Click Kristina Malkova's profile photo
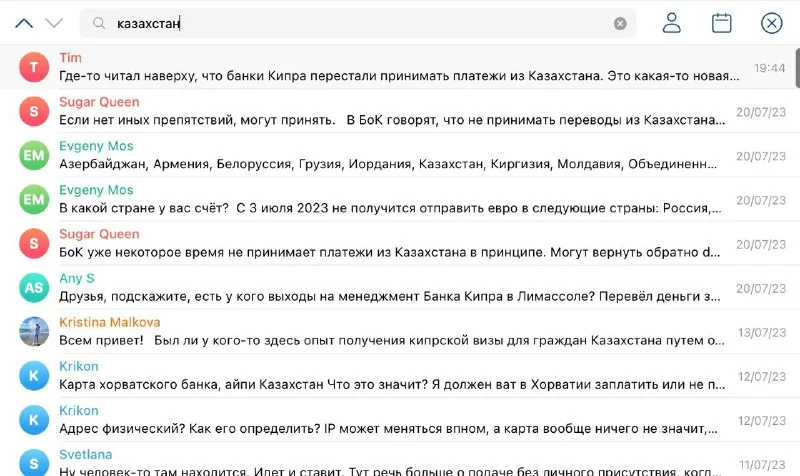800x476 pixels. pos(34,331)
